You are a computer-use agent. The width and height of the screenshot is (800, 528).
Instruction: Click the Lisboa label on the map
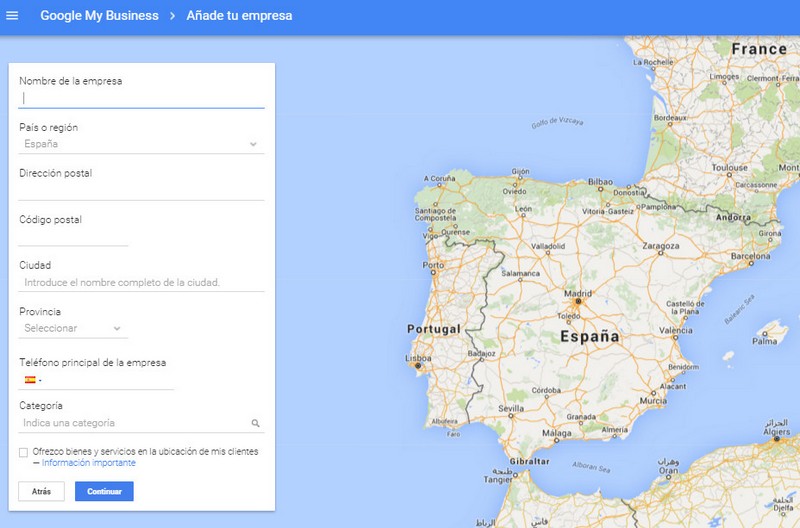[x=418, y=358]
